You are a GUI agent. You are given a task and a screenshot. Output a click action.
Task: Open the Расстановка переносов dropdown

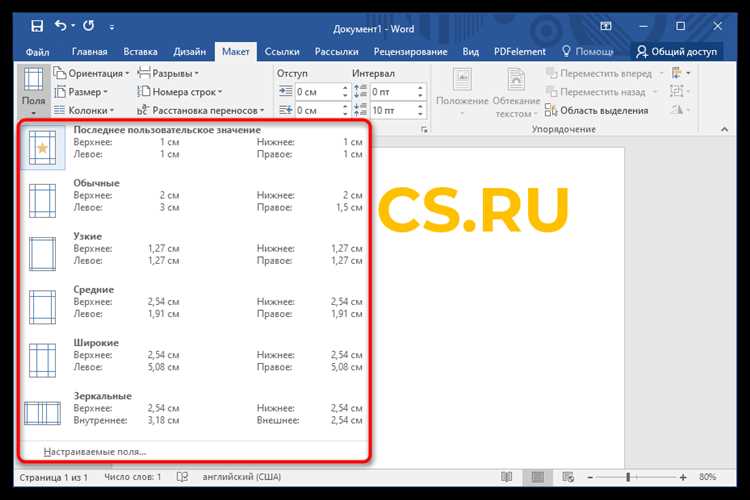(x=201, y=111)
